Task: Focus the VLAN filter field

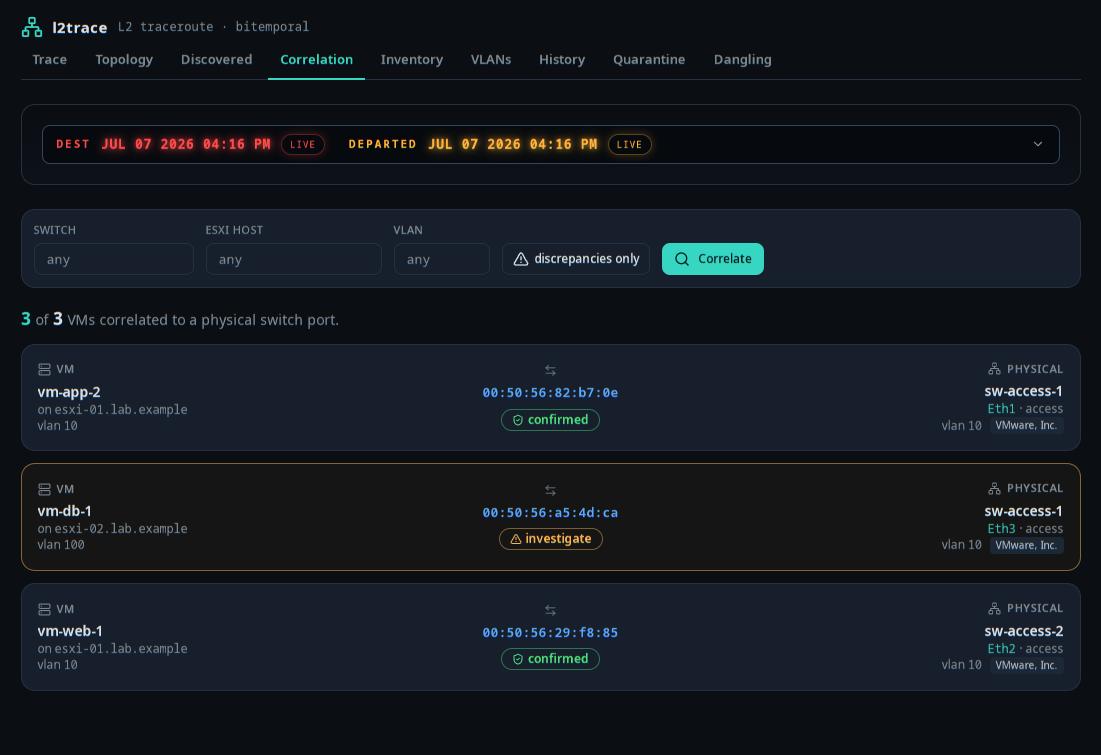Action: click(442, 259)
